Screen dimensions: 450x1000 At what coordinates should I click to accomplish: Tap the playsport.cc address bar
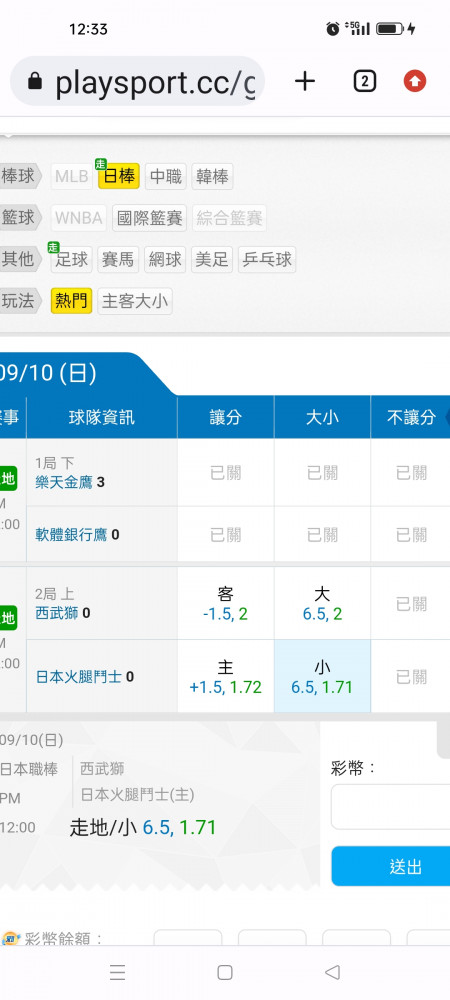138,81
